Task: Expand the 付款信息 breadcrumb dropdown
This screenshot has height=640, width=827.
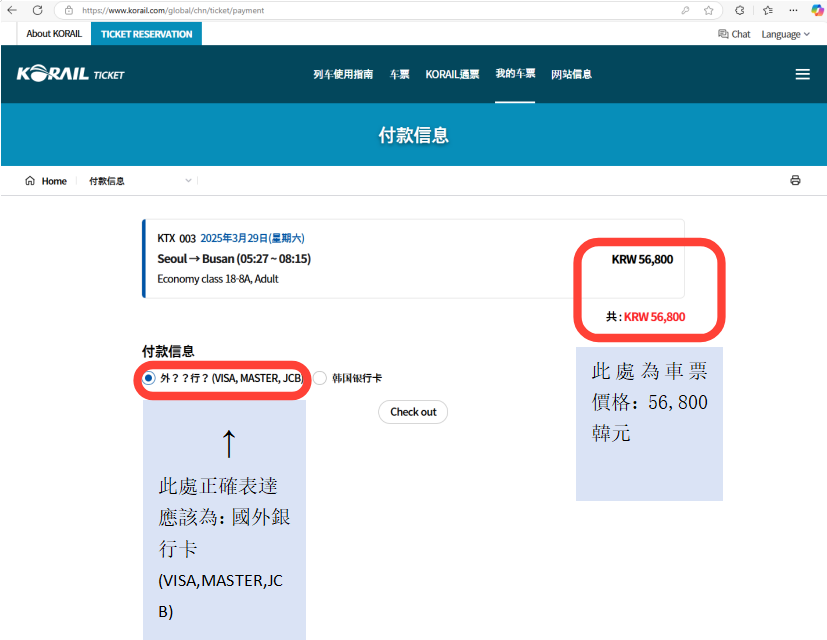Action: click(x=187, y=181)
